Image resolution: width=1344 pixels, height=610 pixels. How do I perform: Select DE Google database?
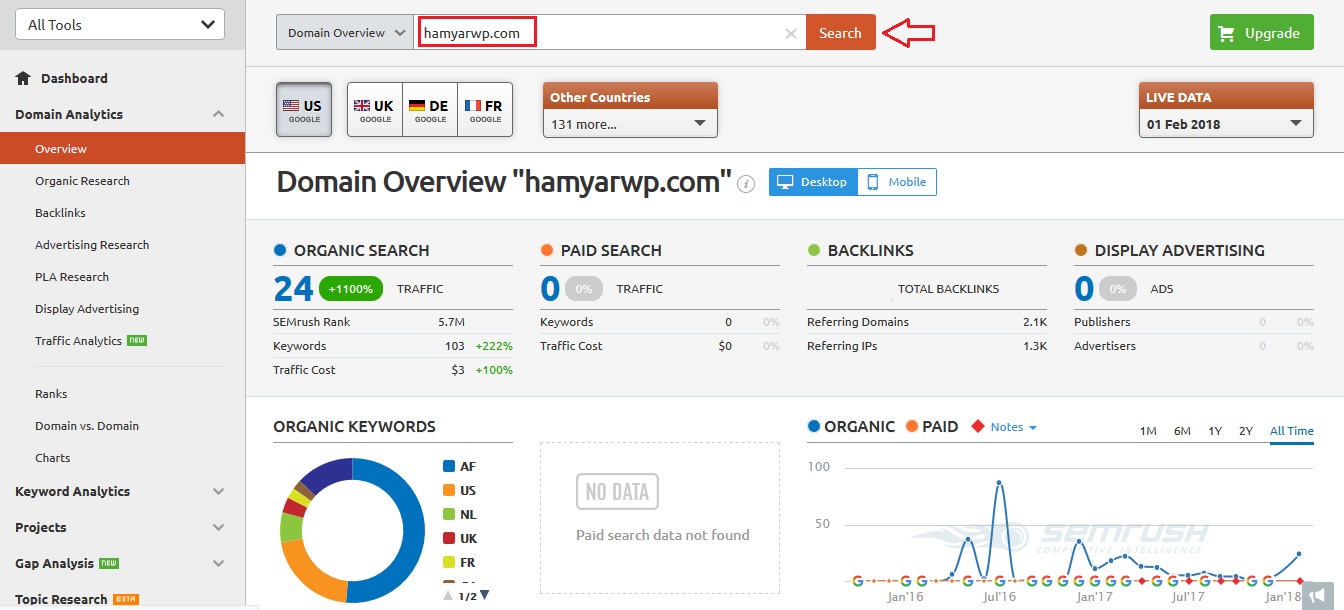[x=430, y=110]
